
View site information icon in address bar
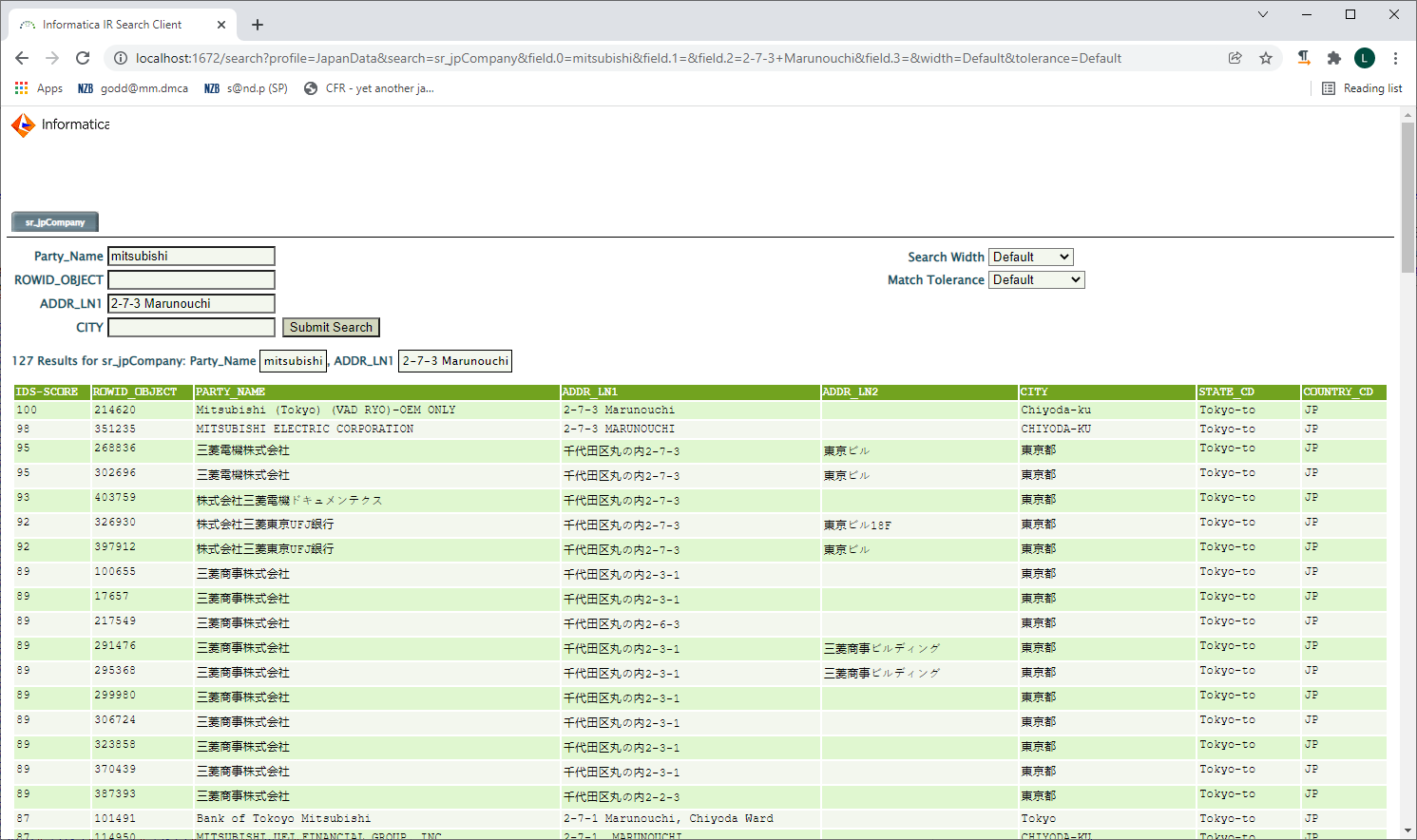121,58
